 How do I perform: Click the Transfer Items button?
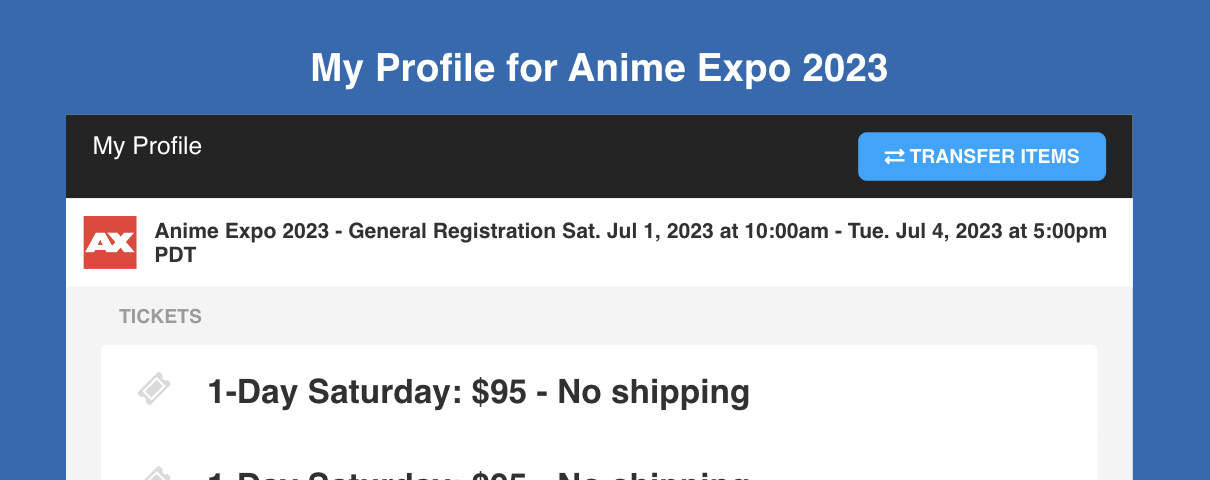point(981,156)
